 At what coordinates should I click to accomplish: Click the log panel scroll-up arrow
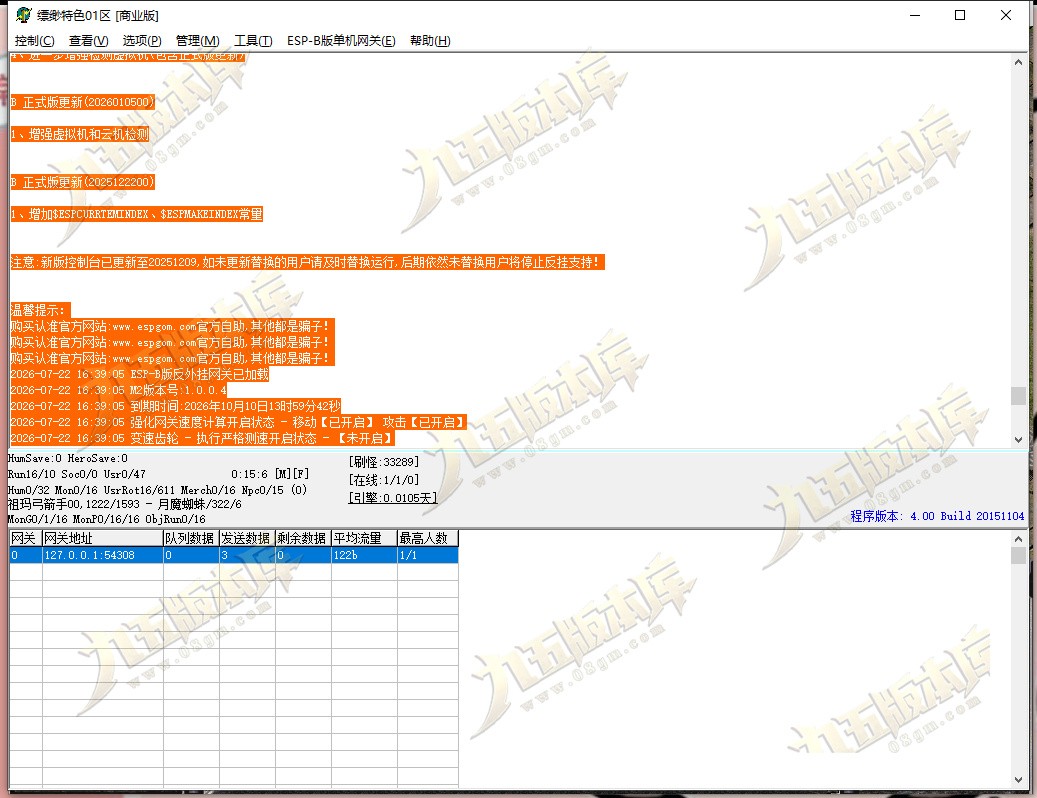pos(1018,62)
